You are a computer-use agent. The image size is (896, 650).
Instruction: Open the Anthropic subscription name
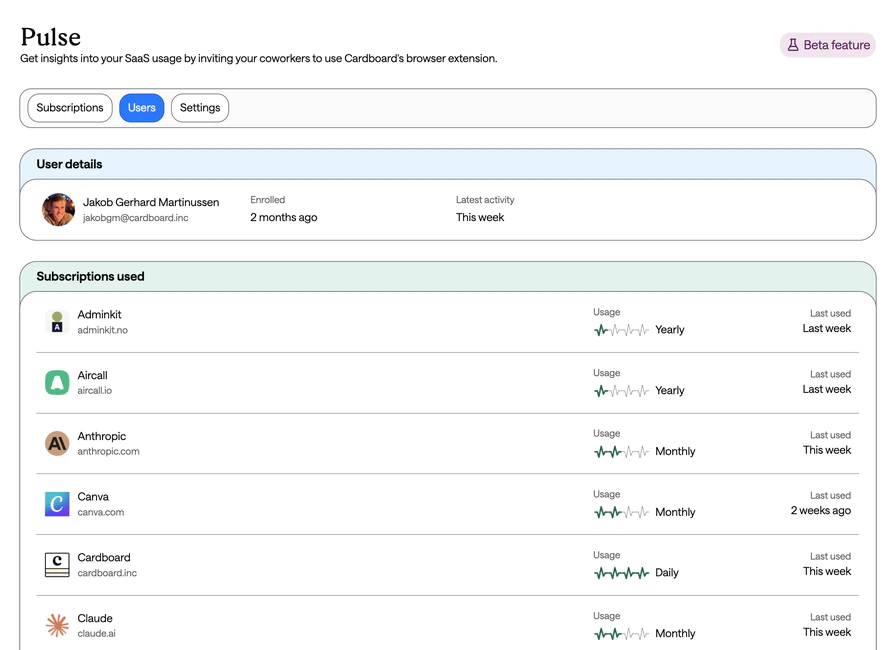point(102,436)
